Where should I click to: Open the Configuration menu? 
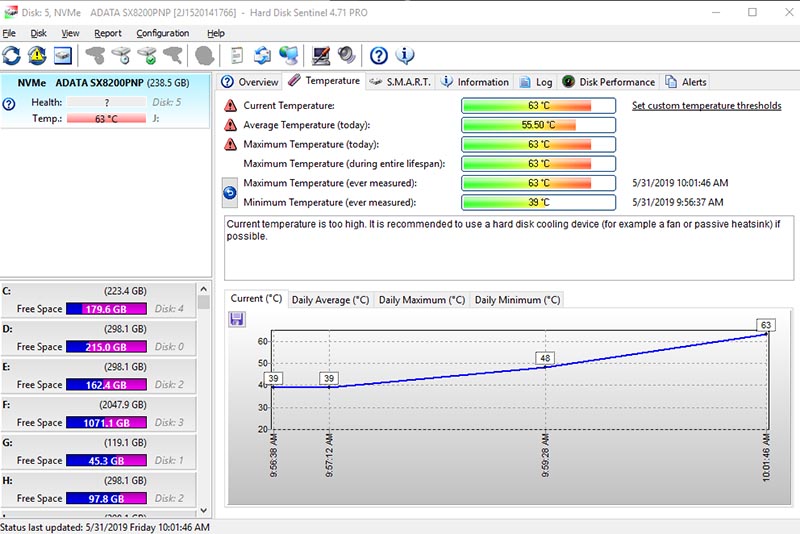pyautogui.click(x=163, y=33)
